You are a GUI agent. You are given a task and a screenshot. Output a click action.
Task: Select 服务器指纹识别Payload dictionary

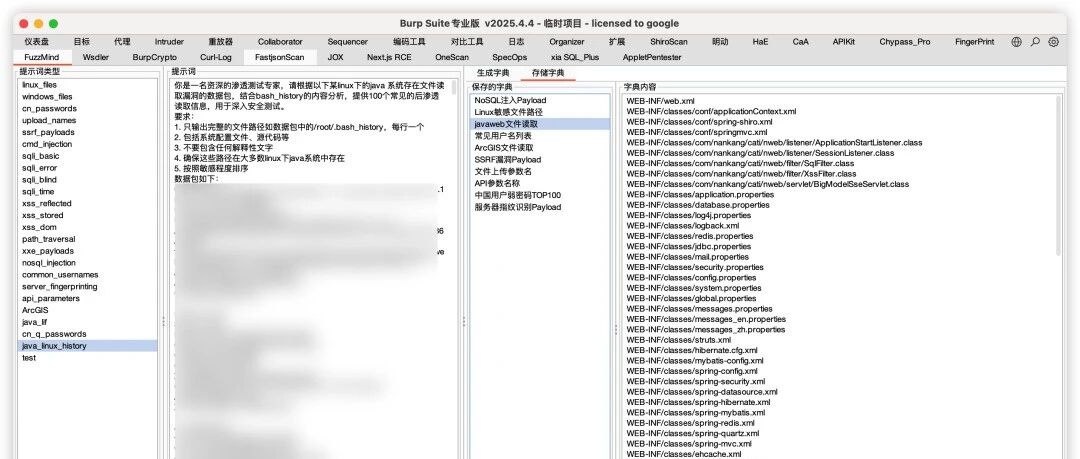tap(540, 207)
